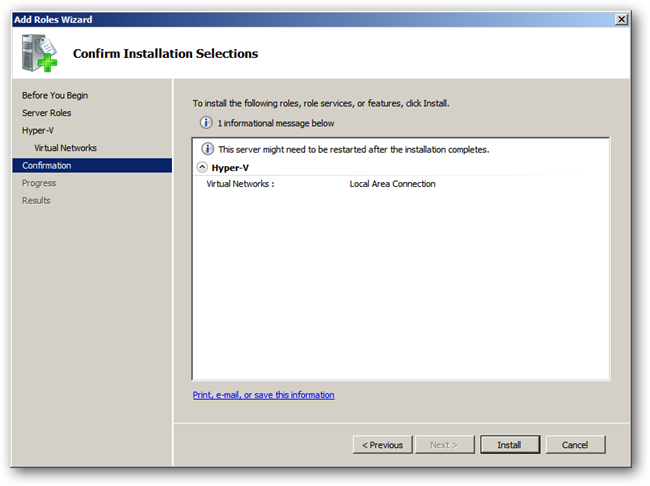Cancel the Add Roles Wizard
The width and height of the screenshot is (650, 486).
[x=575, y=445]
